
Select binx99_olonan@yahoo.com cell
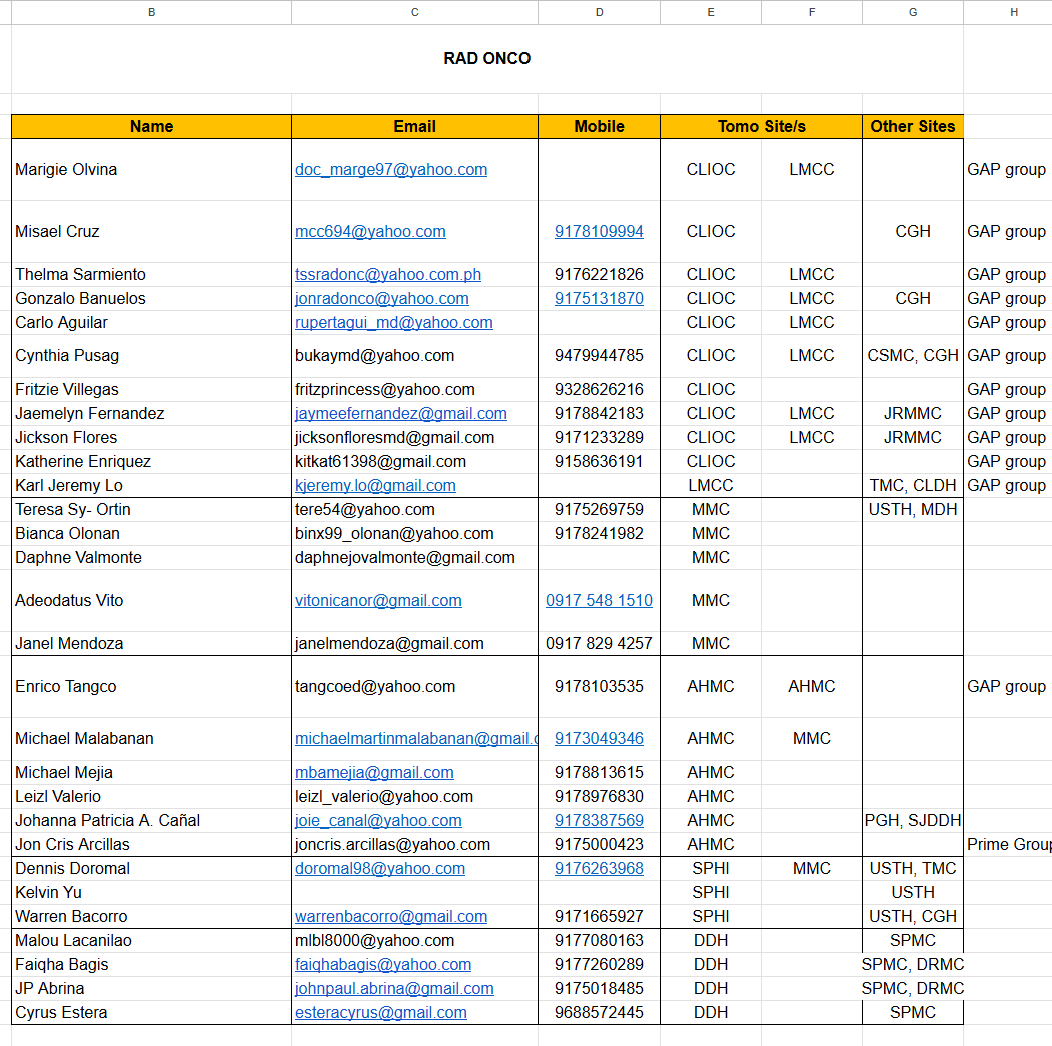coord(415,533)
